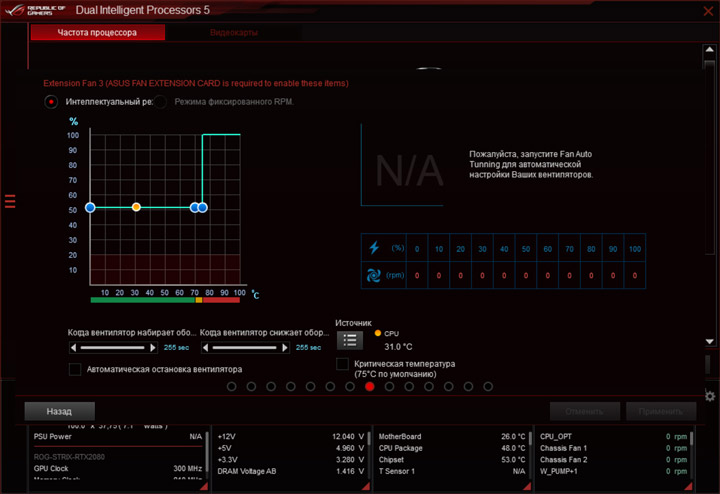Click right arrow of fan spin-down time

click(285, 348)
